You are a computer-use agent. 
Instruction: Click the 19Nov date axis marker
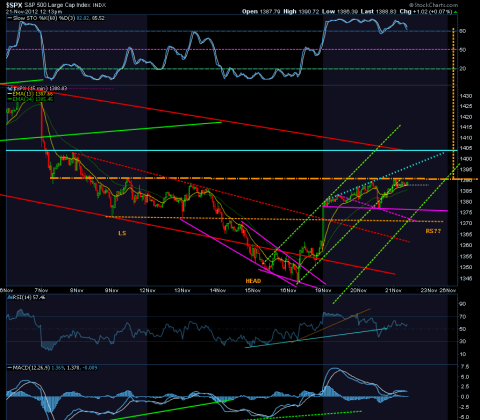click(323, 290)
